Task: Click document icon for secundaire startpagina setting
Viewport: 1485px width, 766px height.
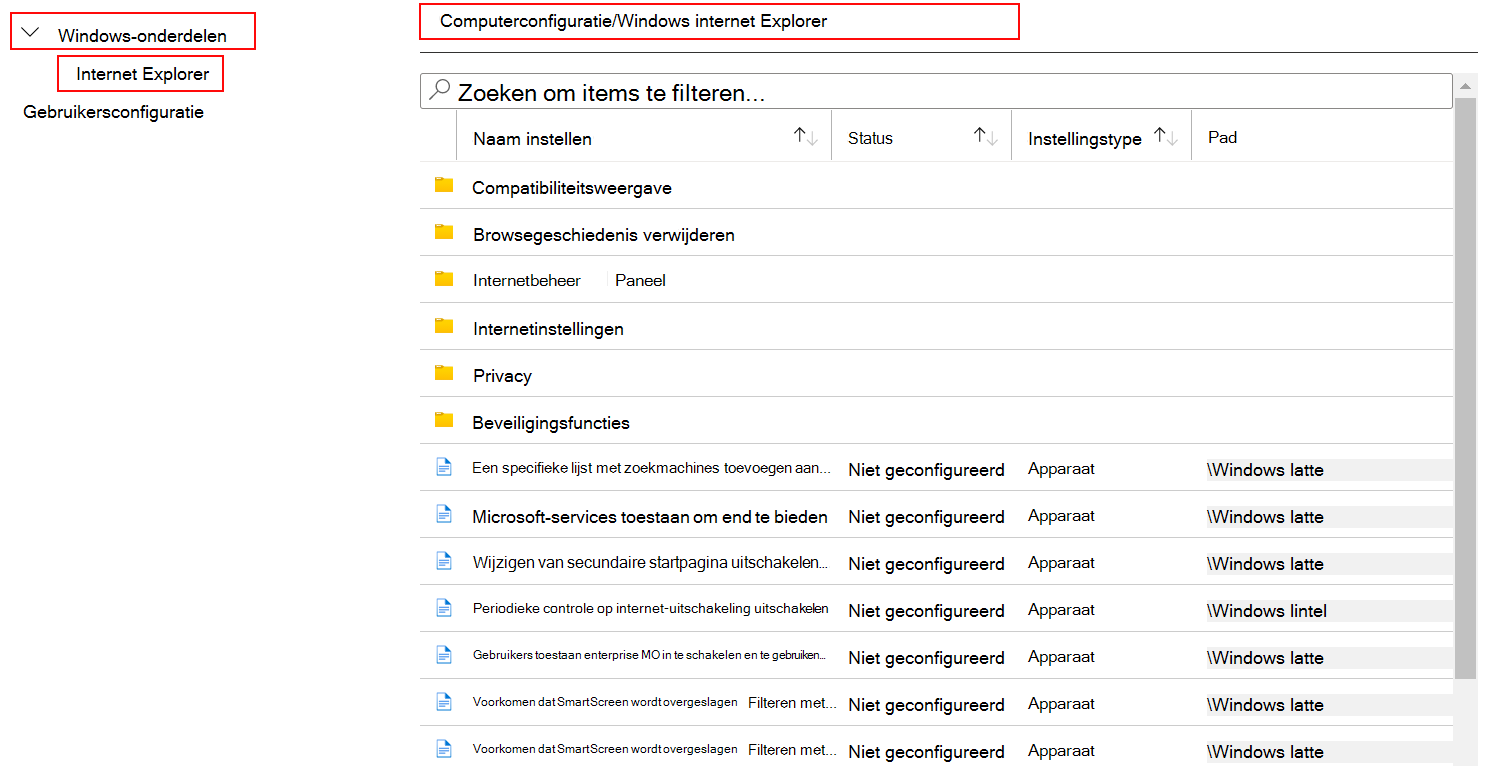Action: pyautogui.click(x=444, y=561)
